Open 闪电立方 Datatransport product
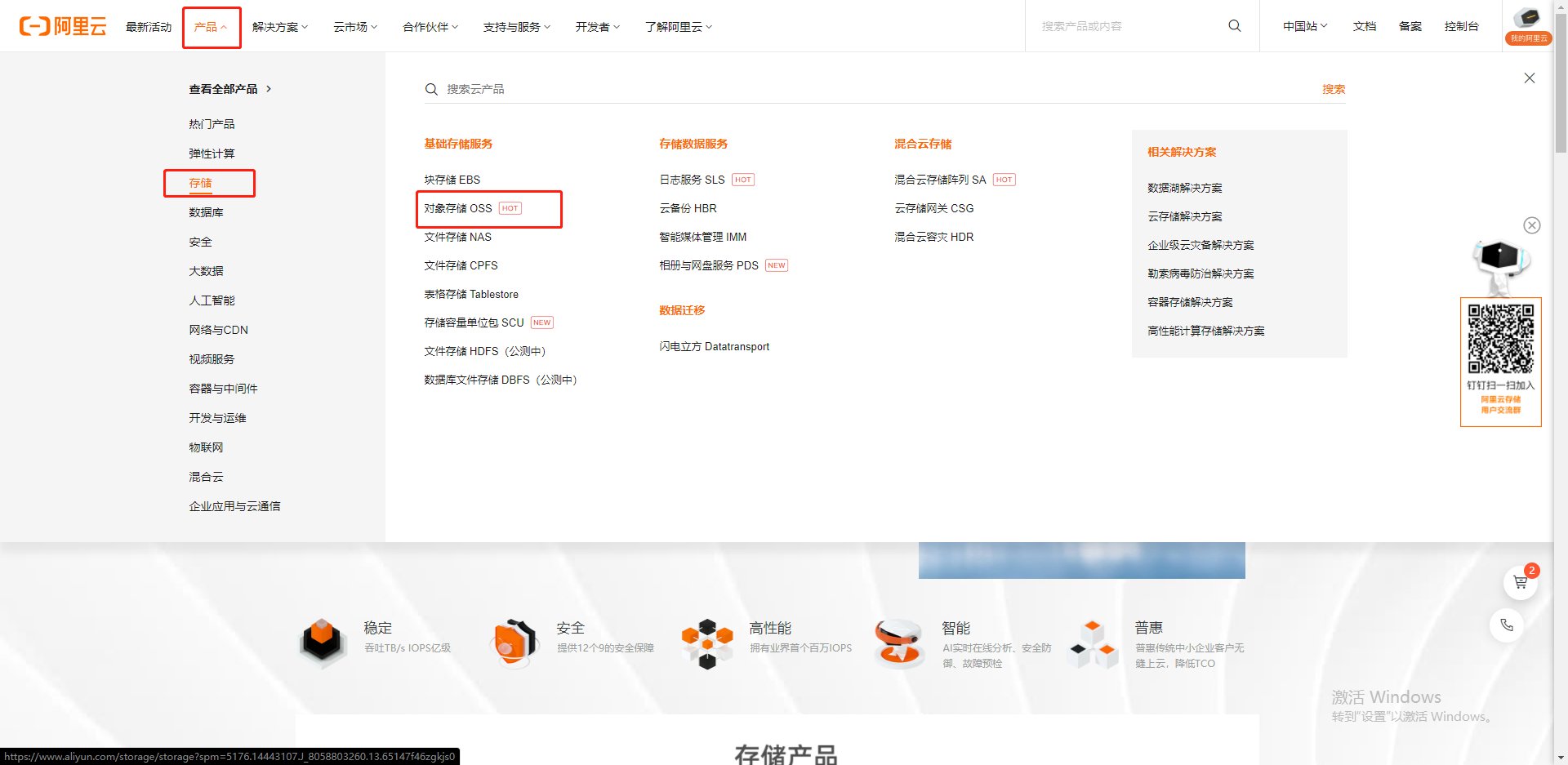 714,347
